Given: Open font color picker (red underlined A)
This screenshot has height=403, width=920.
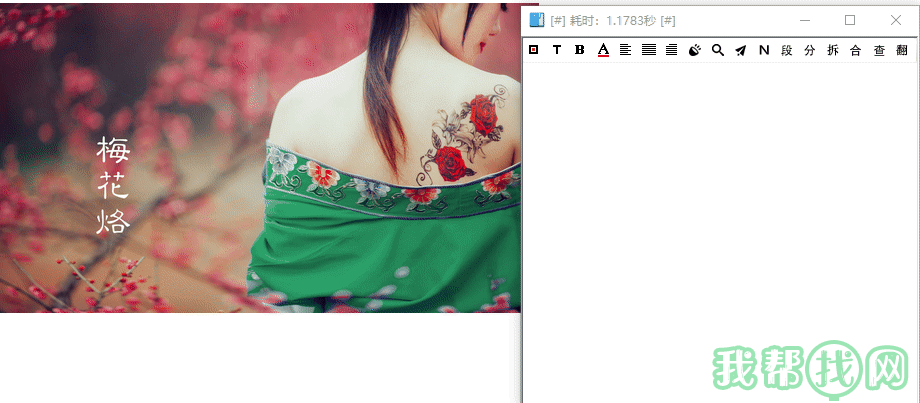Looking at the screenshot, I should (603, 50).
